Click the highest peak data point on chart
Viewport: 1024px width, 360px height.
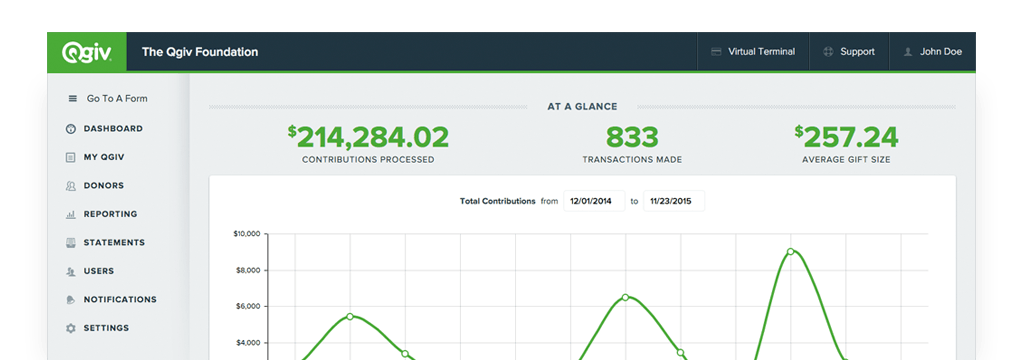(790, 252)
